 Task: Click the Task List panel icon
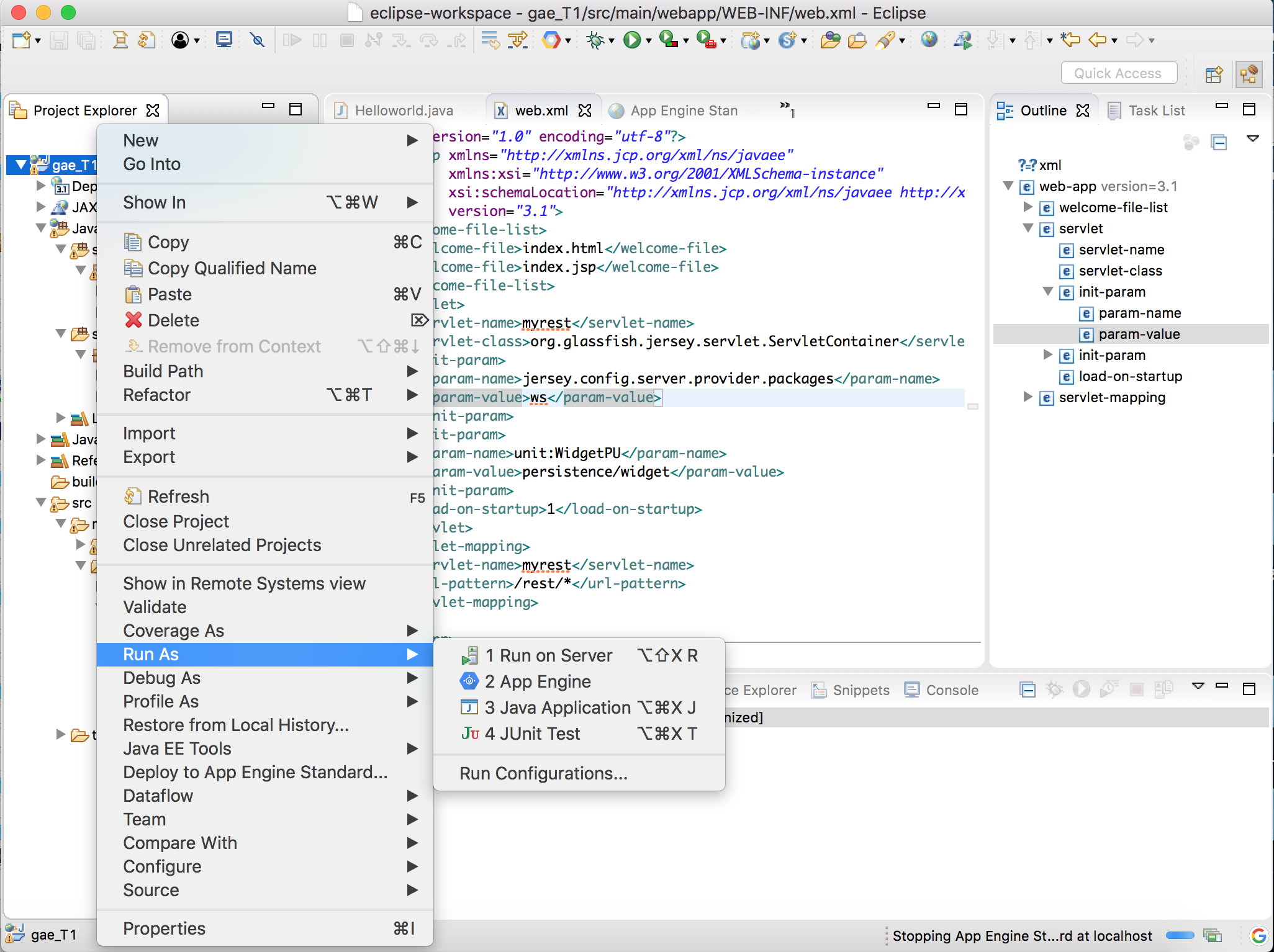pos(1113,109)
